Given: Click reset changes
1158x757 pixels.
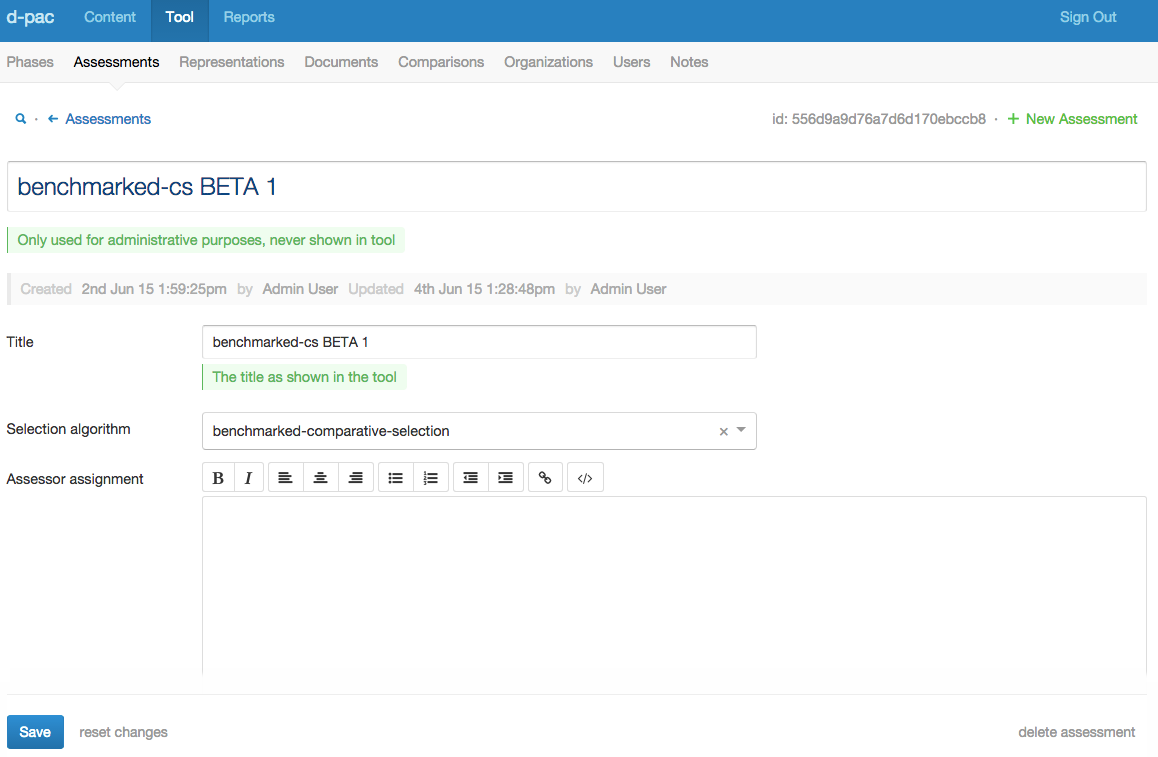Looking at the screenshot, I should pos(123,732).
